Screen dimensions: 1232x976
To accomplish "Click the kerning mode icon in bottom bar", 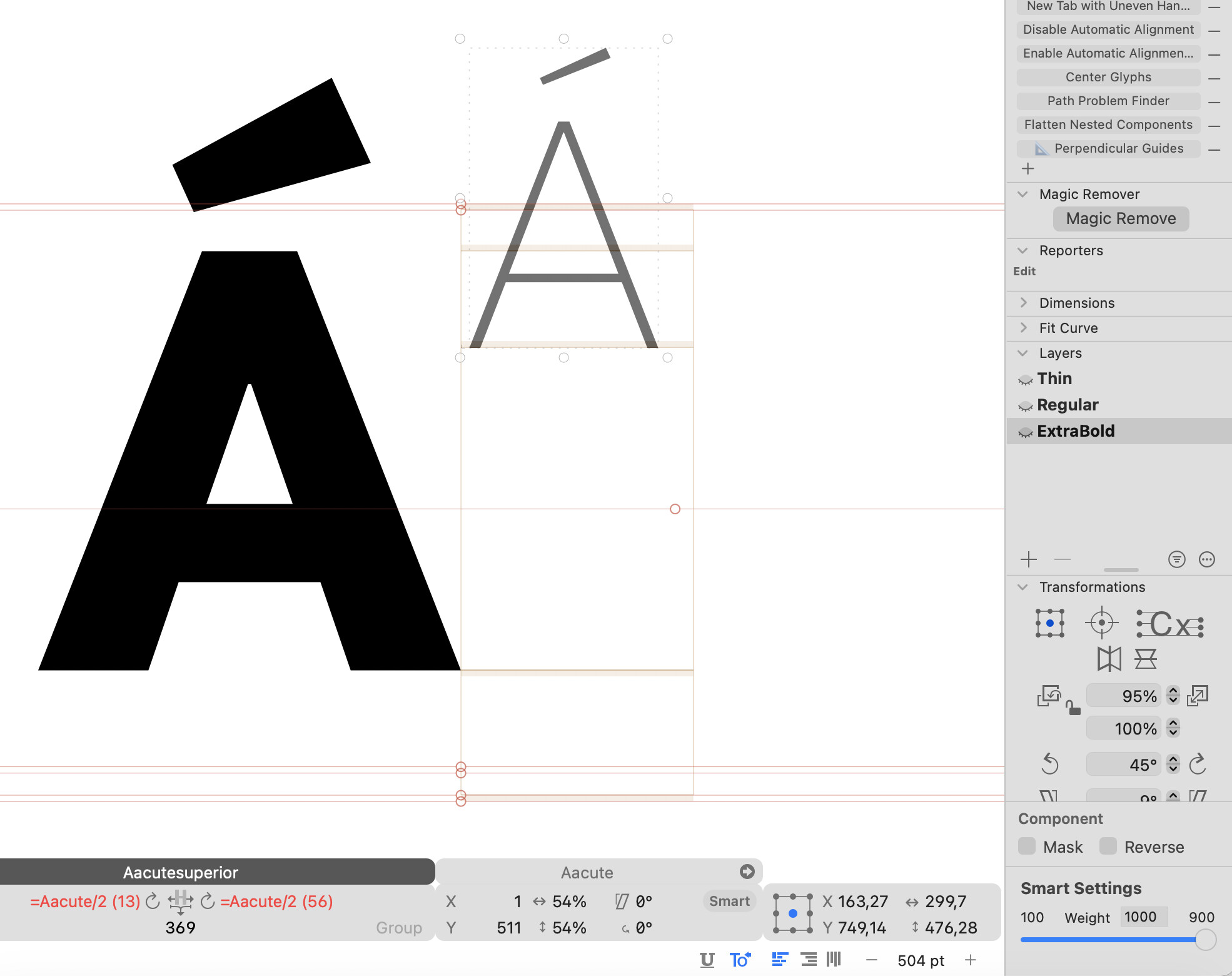I will [x=740, y=960].
